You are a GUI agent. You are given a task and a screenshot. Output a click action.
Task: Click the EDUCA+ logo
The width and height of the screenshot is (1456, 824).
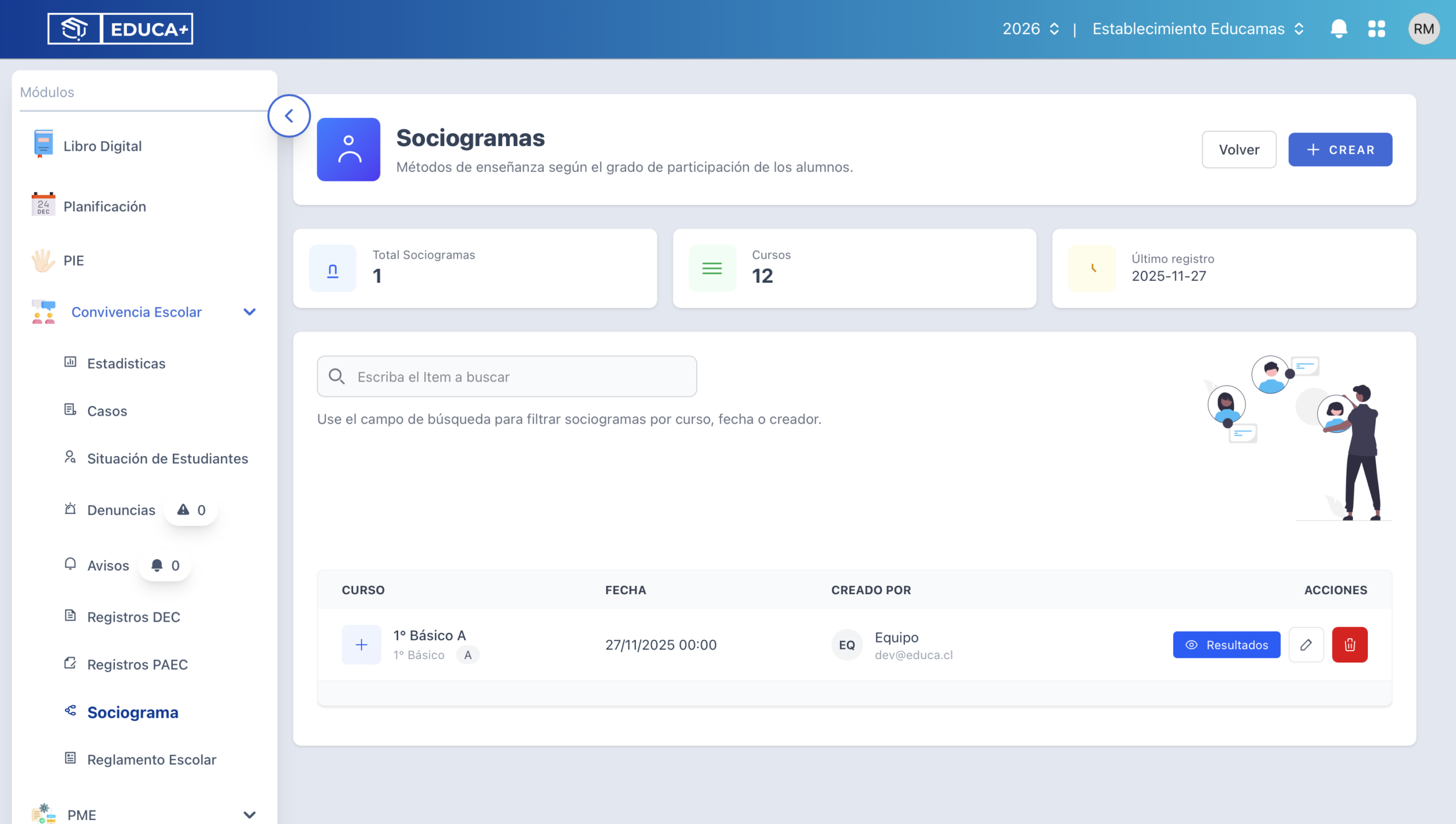pos(120,29)
